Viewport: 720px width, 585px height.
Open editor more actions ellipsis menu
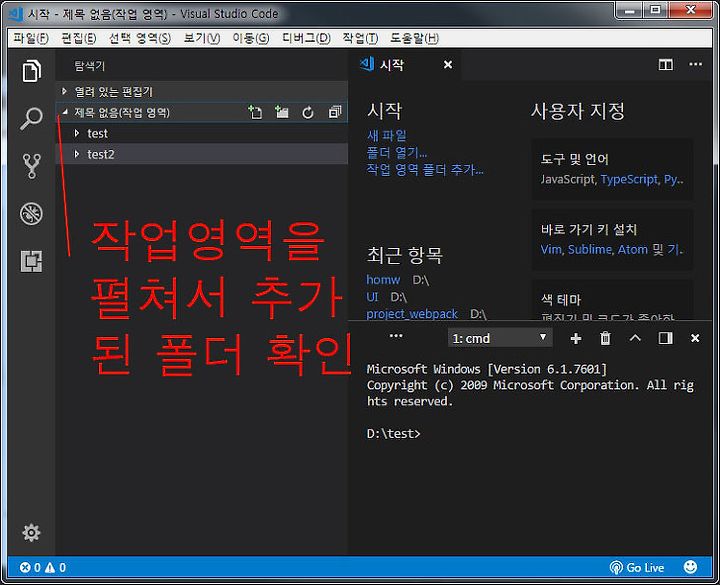click(x=696, y=64)
